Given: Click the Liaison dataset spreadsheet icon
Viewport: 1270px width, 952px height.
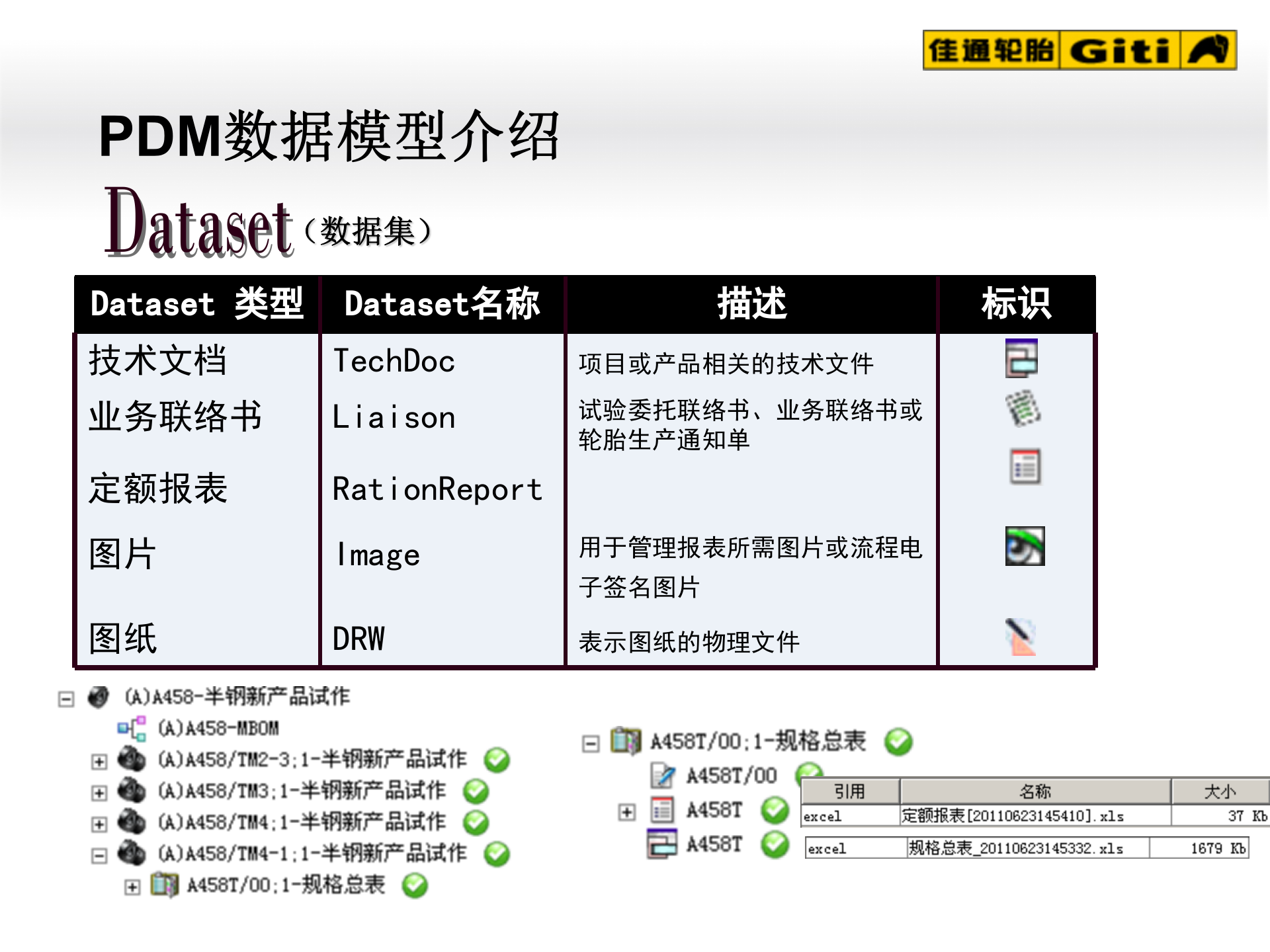Looking at the screenshot, I should coord(1025,408).
